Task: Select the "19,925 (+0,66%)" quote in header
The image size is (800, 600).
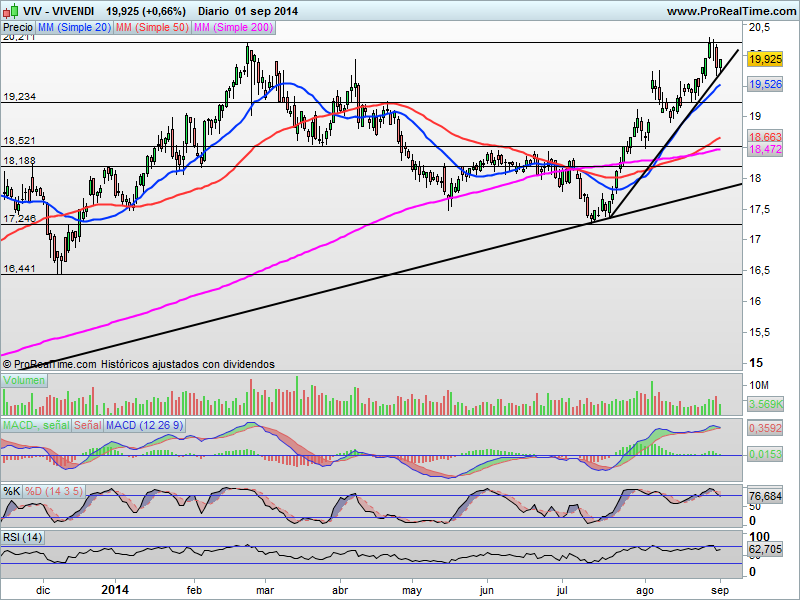Action: 146,11
